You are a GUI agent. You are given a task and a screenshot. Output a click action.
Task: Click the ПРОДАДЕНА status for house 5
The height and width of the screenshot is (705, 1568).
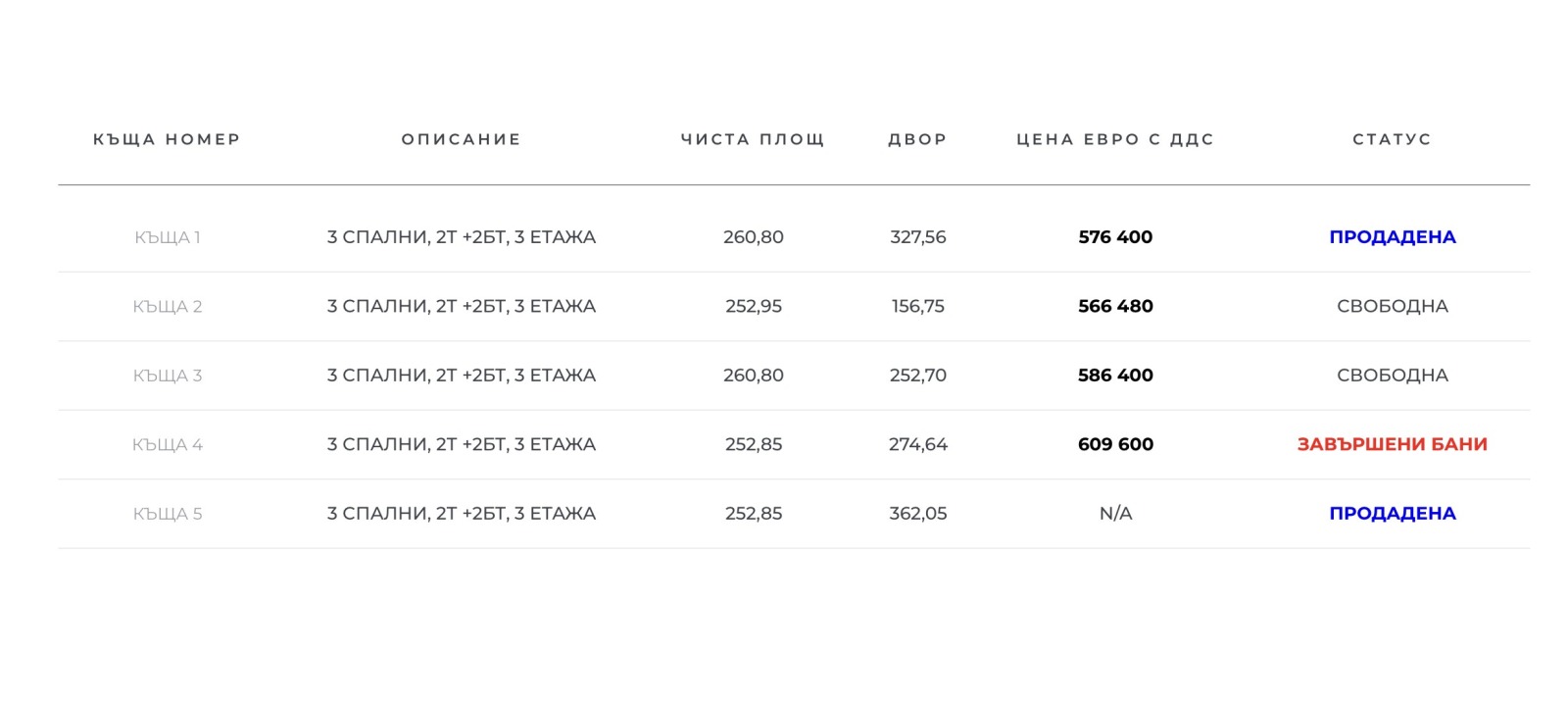[x=1392, y=514]
